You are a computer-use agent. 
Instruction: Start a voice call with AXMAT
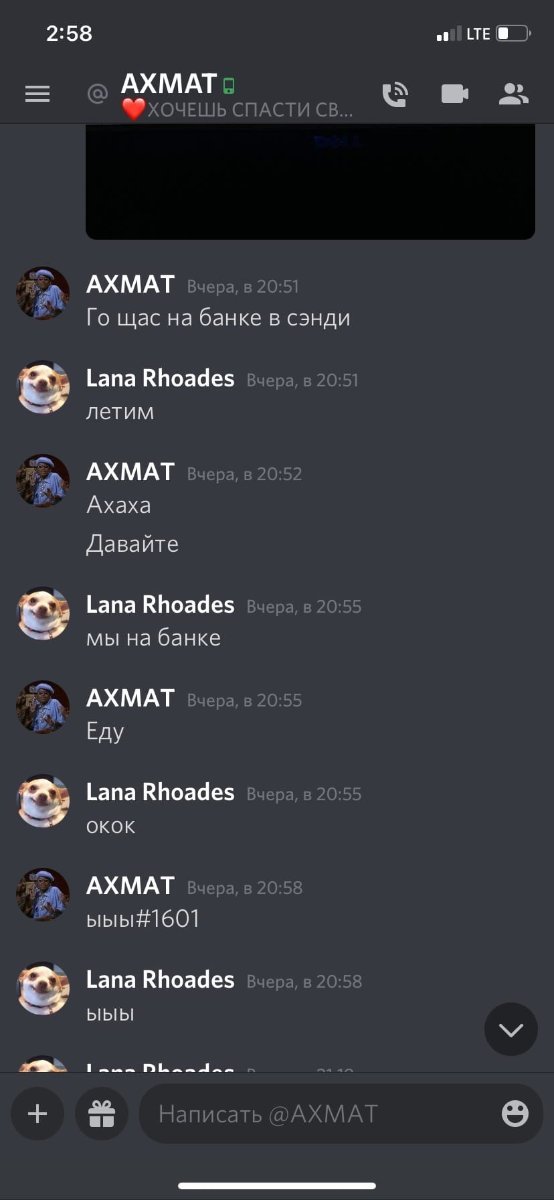tap(395, 94)
